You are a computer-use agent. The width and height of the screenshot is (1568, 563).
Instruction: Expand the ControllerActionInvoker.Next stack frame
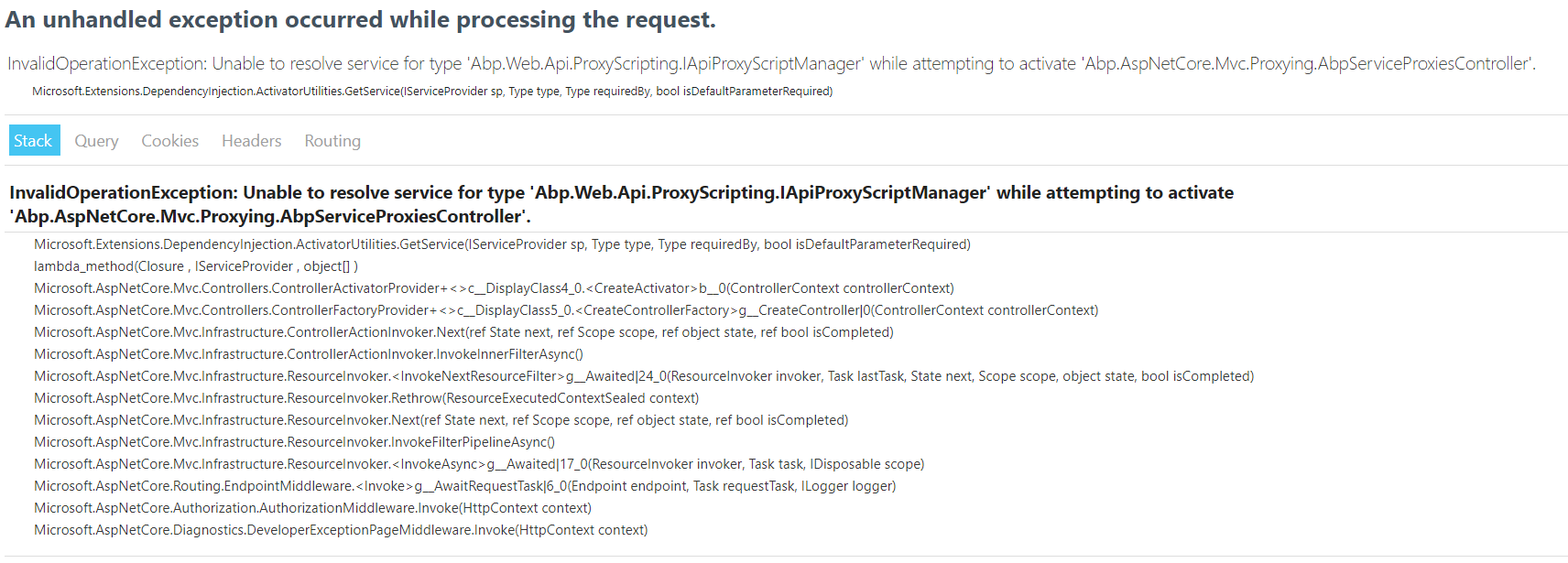(463, 332)
